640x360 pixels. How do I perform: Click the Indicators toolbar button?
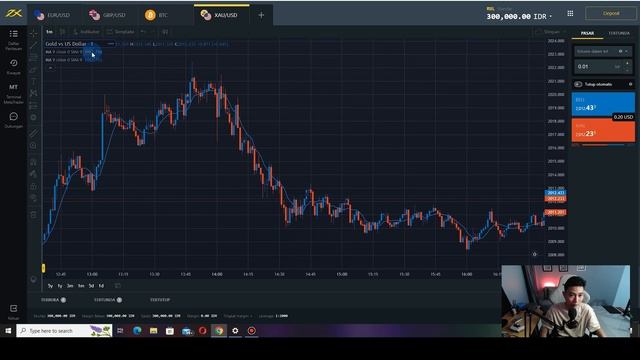[86, 32]
